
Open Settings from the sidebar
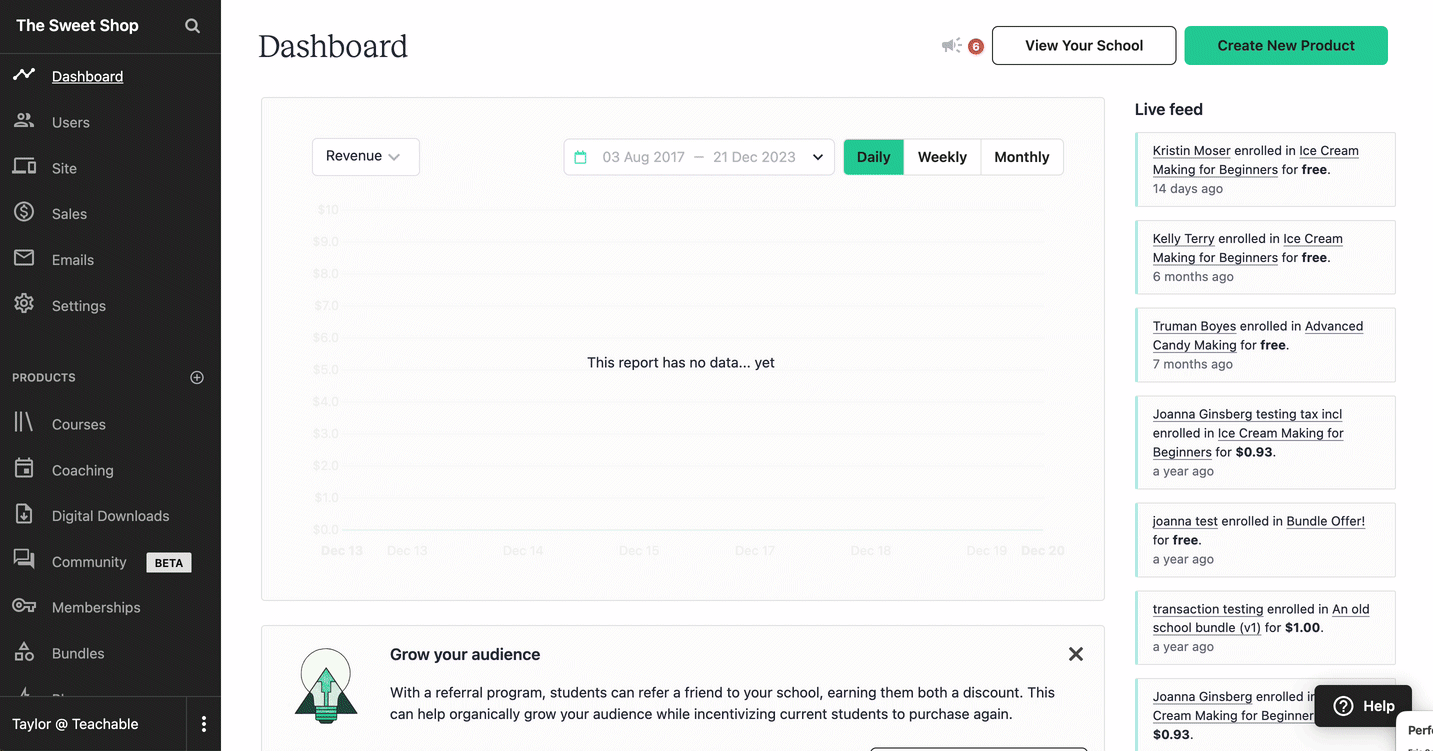click(x=79, y=306)
